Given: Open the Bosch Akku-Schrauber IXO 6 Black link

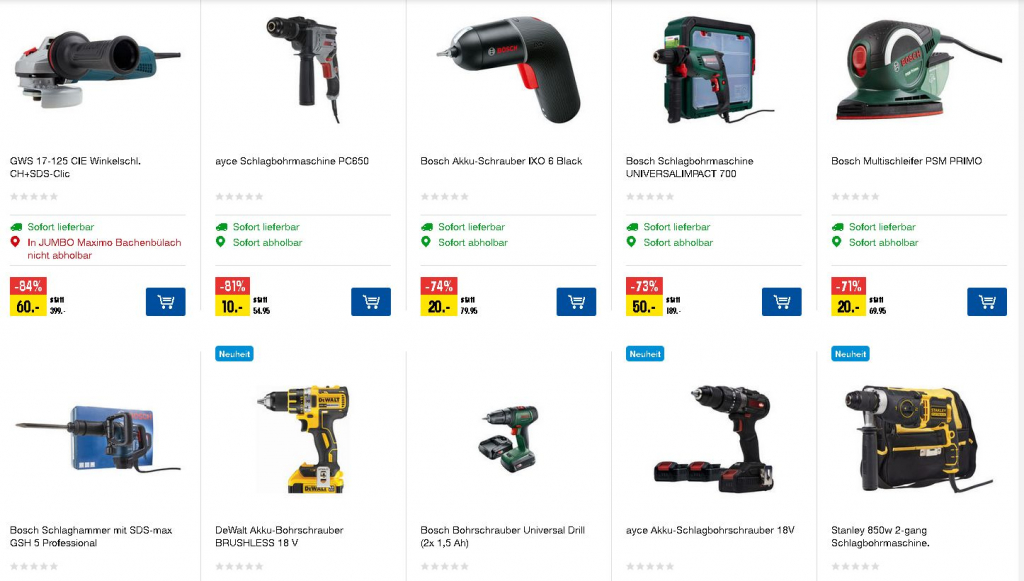Looking at the screenshot, I should click(501, 161).
